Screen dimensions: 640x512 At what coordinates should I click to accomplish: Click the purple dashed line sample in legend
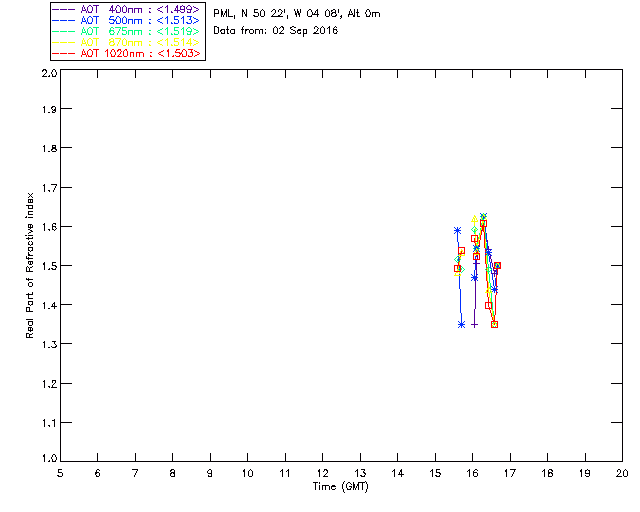[64, 9]
